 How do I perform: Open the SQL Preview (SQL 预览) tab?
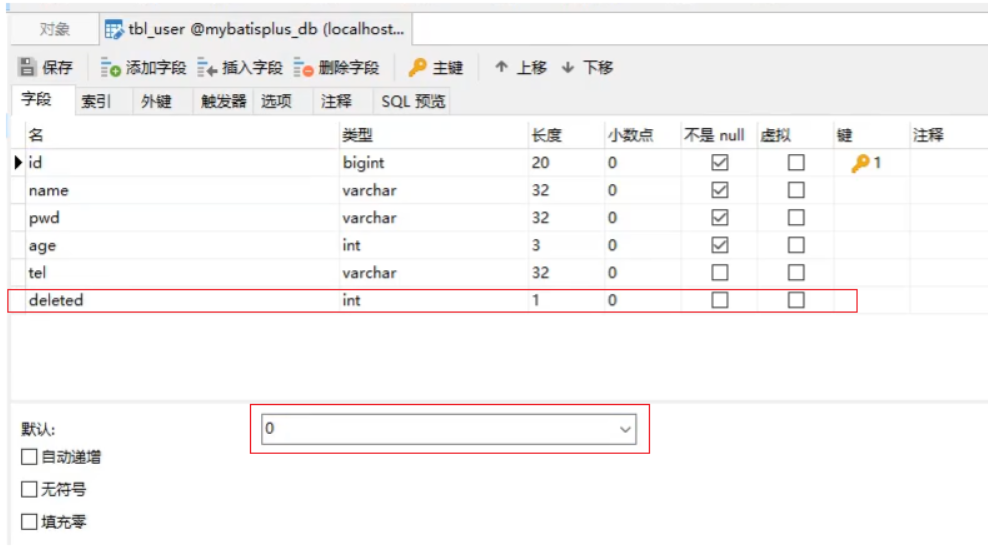pyautogui.click(x=413, y=101)
